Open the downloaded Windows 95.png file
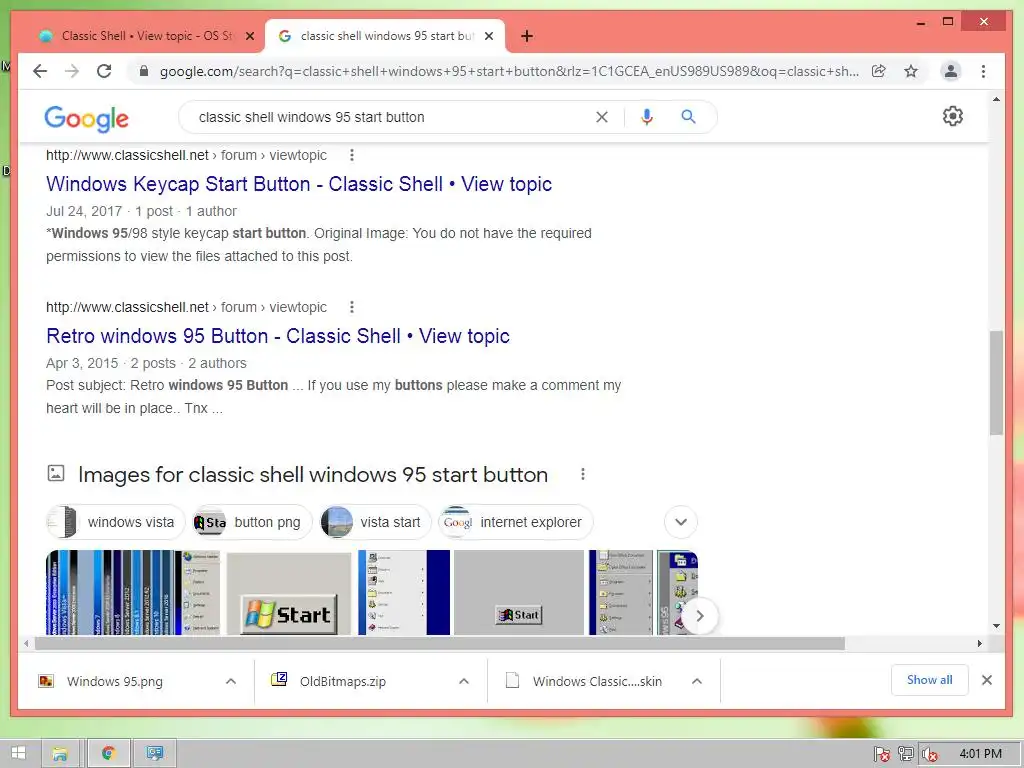Image resolution: width=1024 pixels, height=768 pixels. click(114, 681)
